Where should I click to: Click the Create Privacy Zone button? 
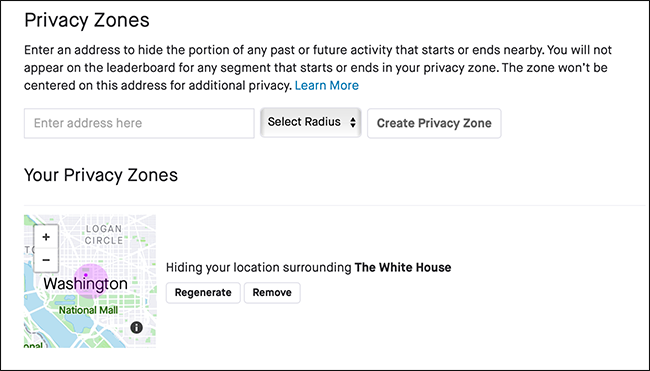(x=434, y=123)
